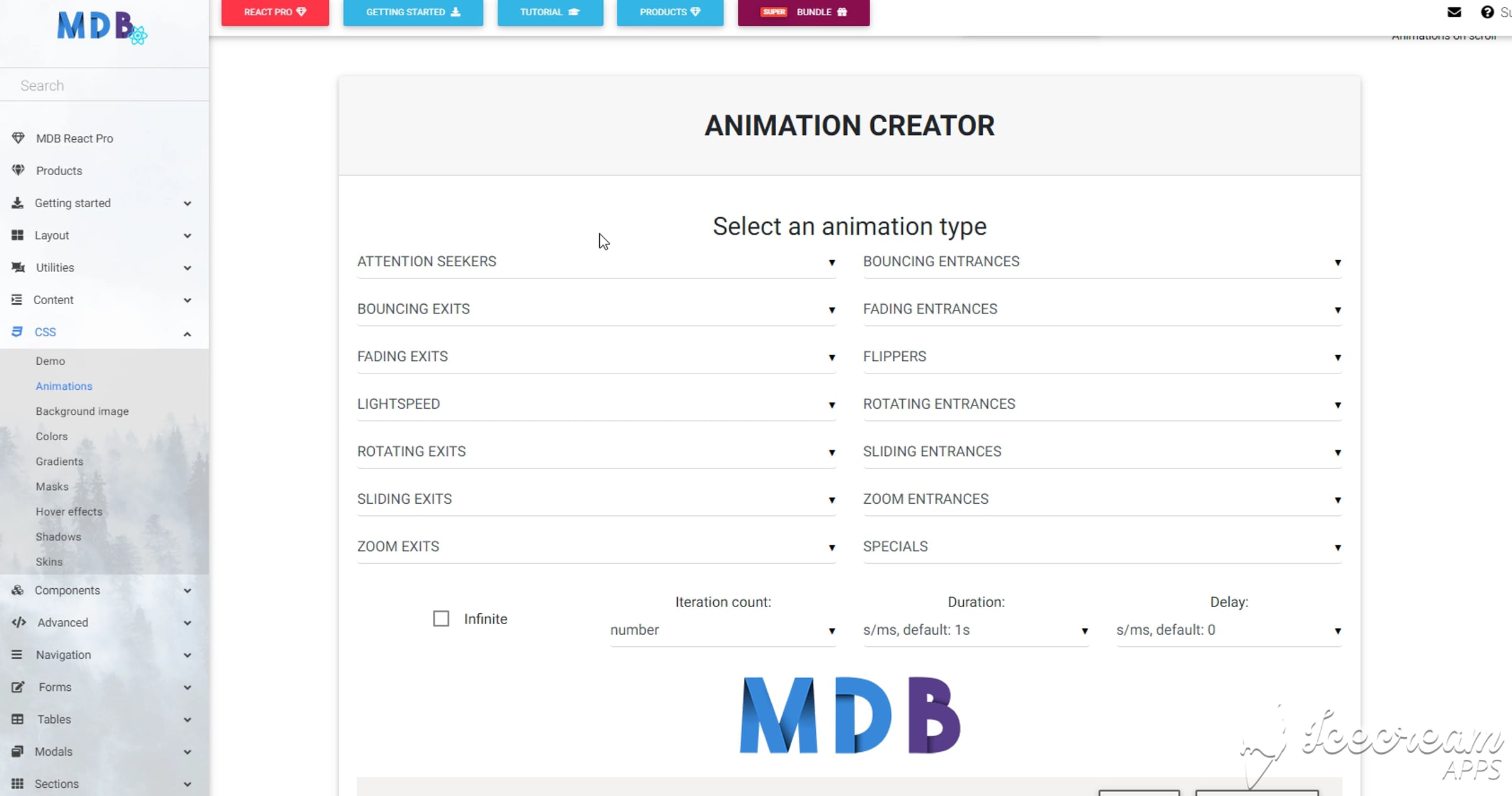Click the MDB React logo in sidebar

point(102,27)
